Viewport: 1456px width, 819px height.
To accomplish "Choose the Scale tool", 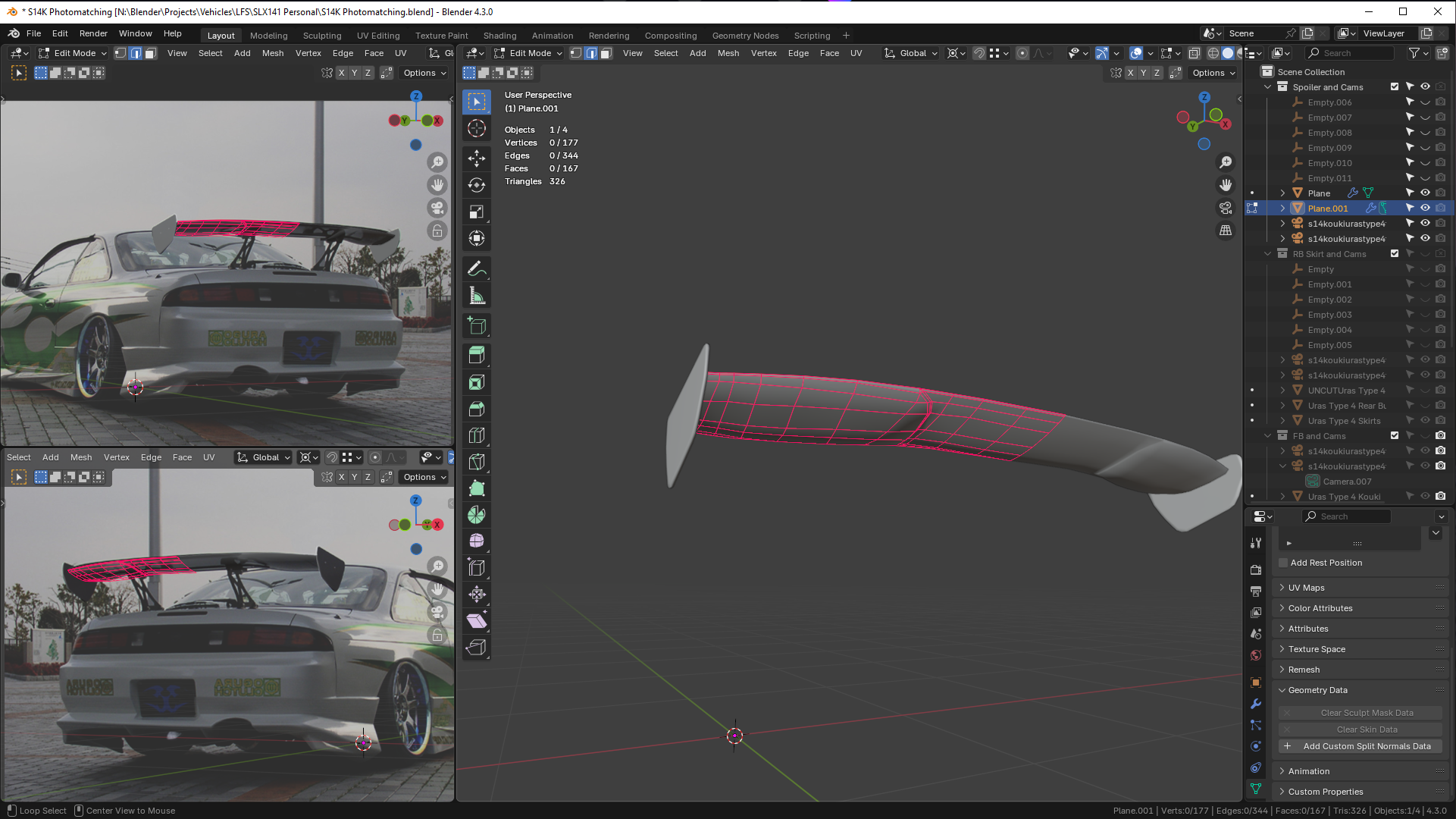I will [x=477, y=212].
